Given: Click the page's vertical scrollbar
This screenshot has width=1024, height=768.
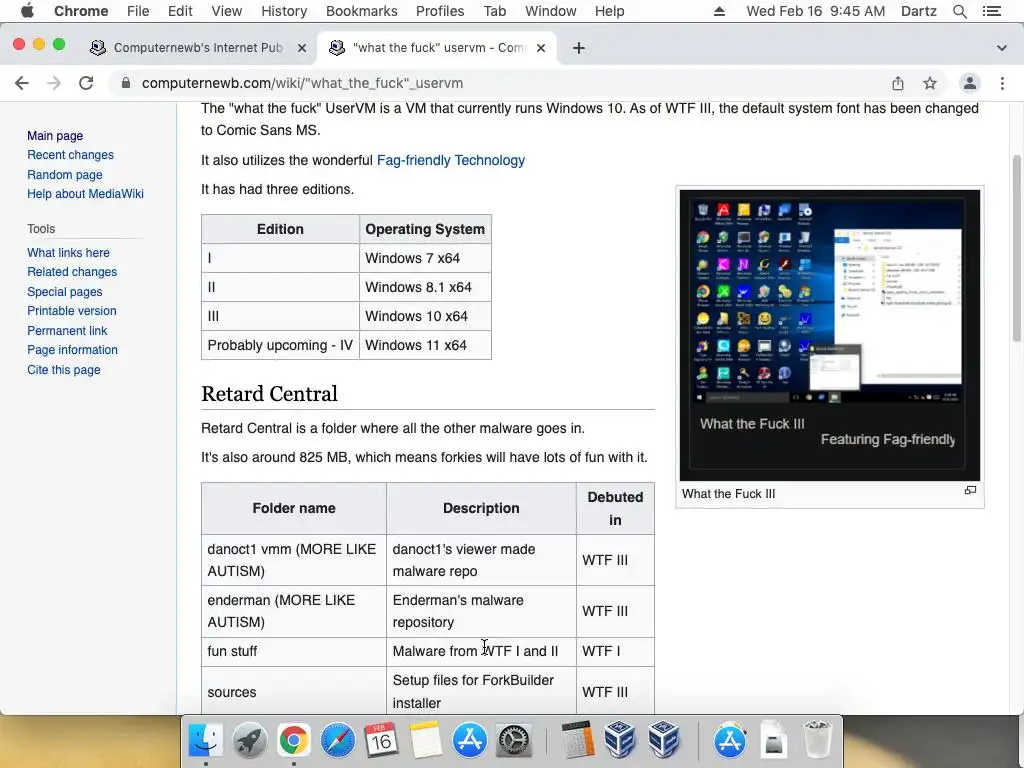Looking at the screenshot, I should tap(1017, 248).
